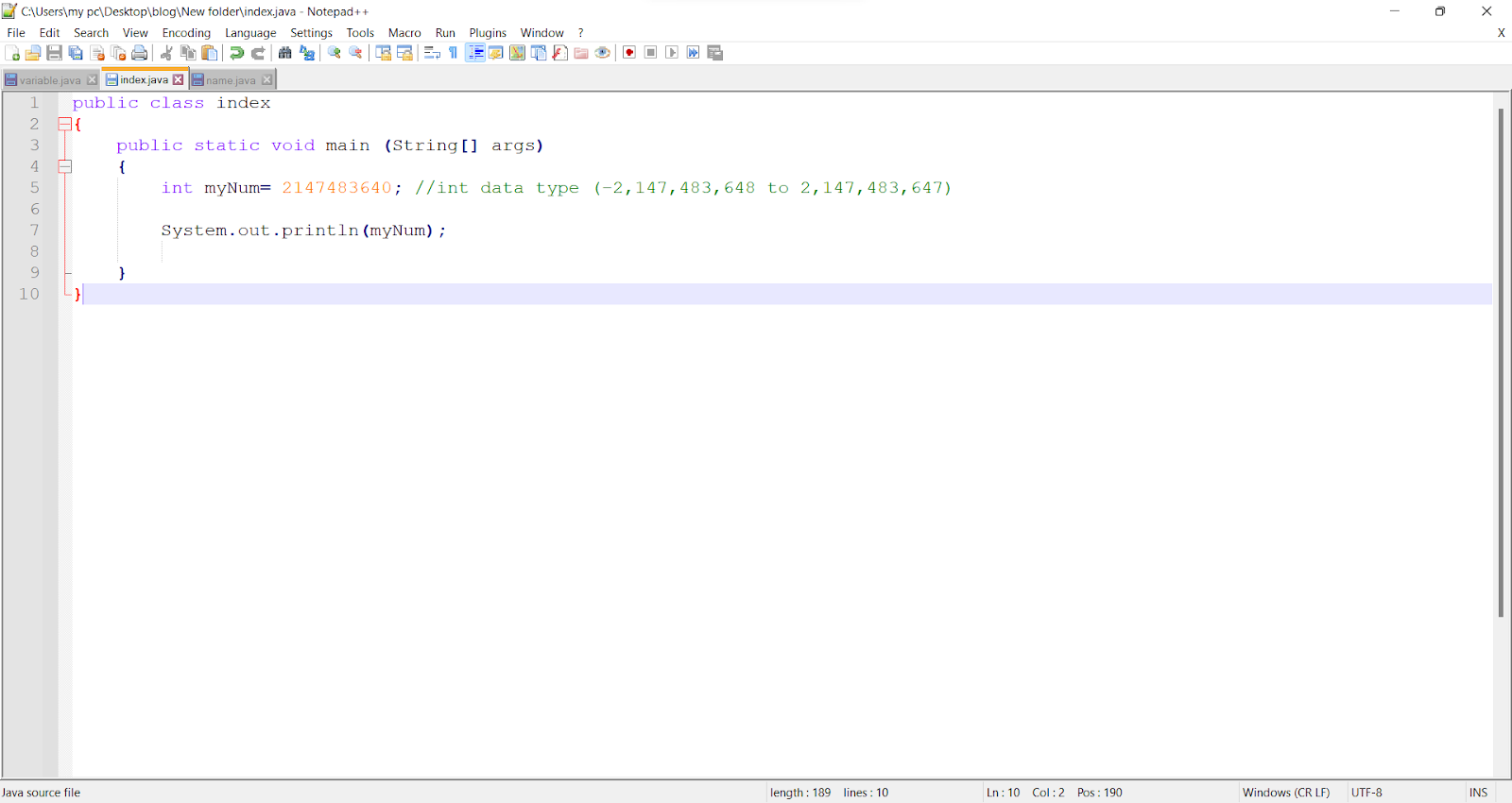1512x803 pixels.
Task: Open the View menu
Action: tap(135, 32)
